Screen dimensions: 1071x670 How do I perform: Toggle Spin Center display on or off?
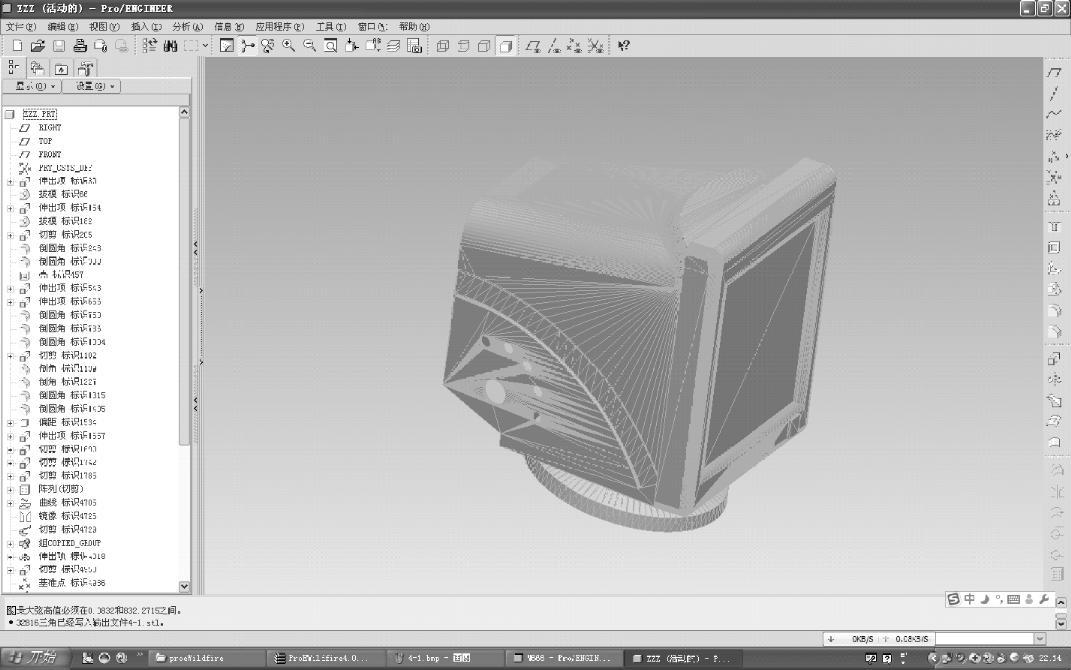[247, 46]
